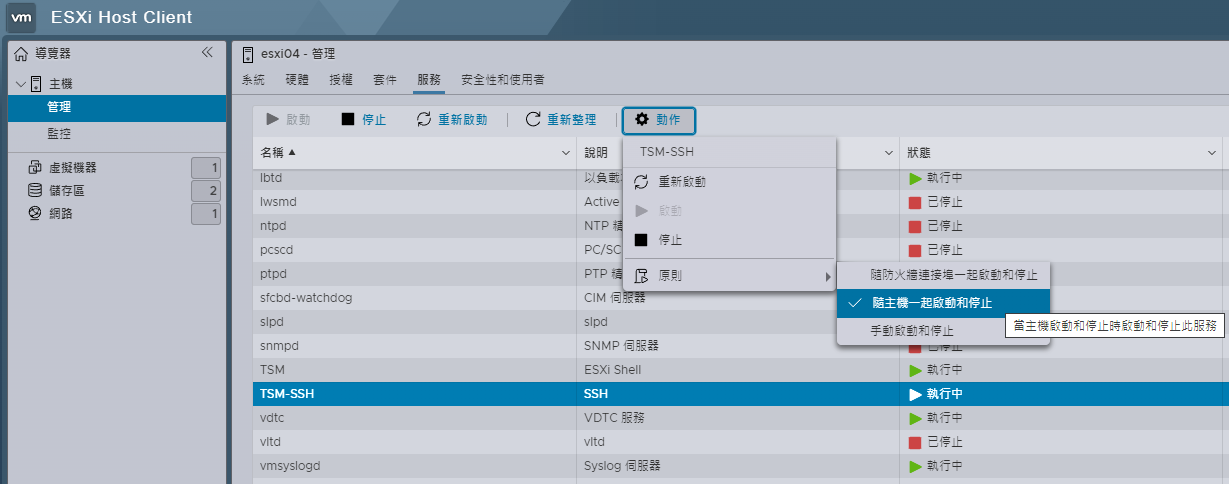Choose 重新啟動 in the TSM-SSH menu
The image size is (1229, 484).
[x=729, y=182]
